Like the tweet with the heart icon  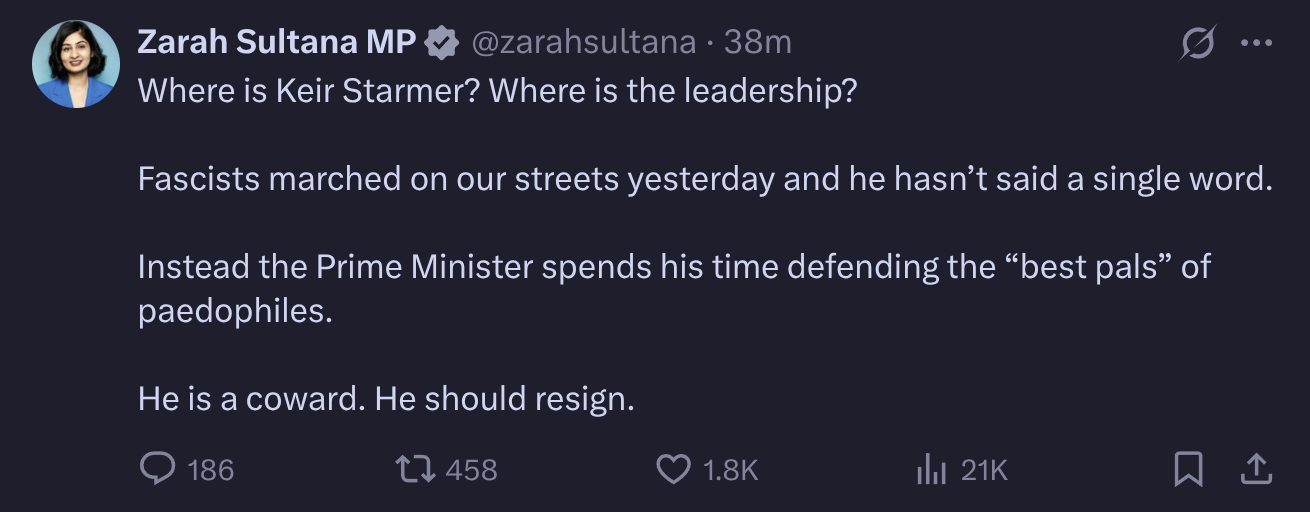[x=673, y=469]
